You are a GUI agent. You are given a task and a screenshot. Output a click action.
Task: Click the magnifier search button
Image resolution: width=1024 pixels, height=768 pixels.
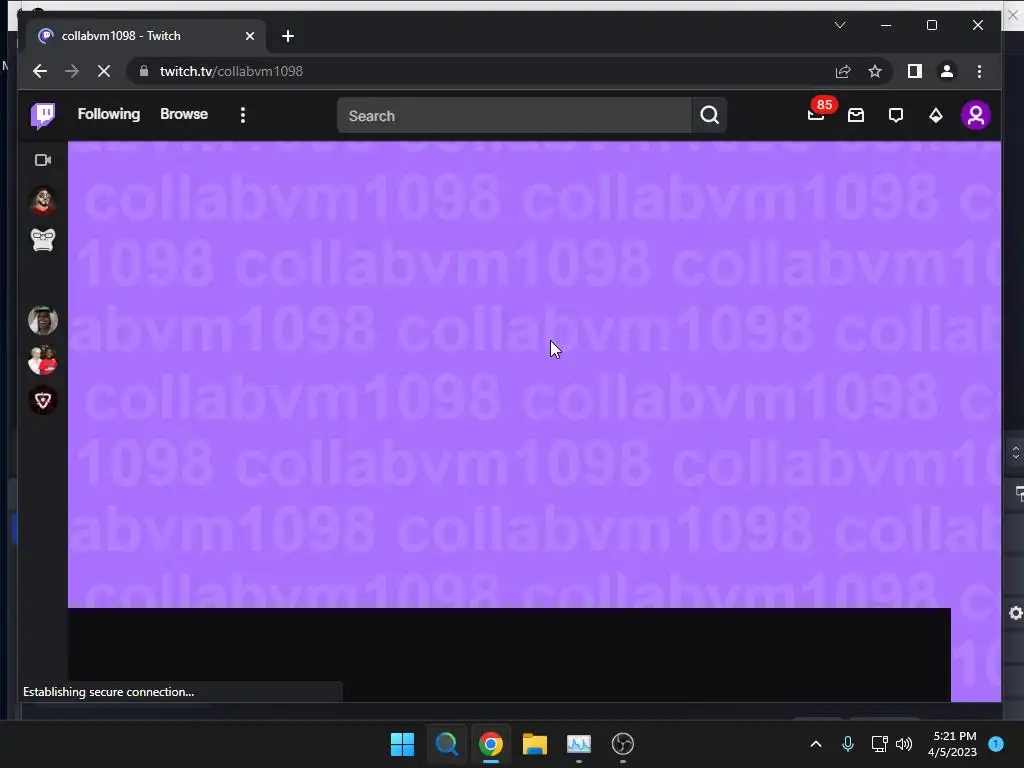pyautogui.click(x=709, y=116)
